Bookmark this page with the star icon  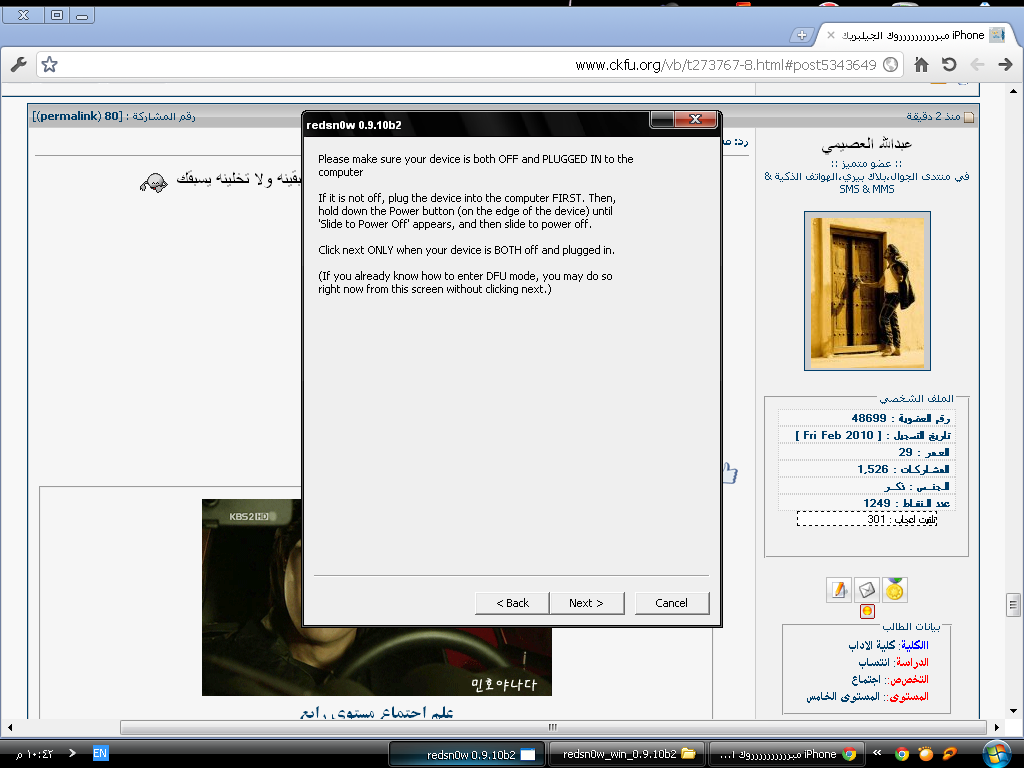[x=50, y=64]
